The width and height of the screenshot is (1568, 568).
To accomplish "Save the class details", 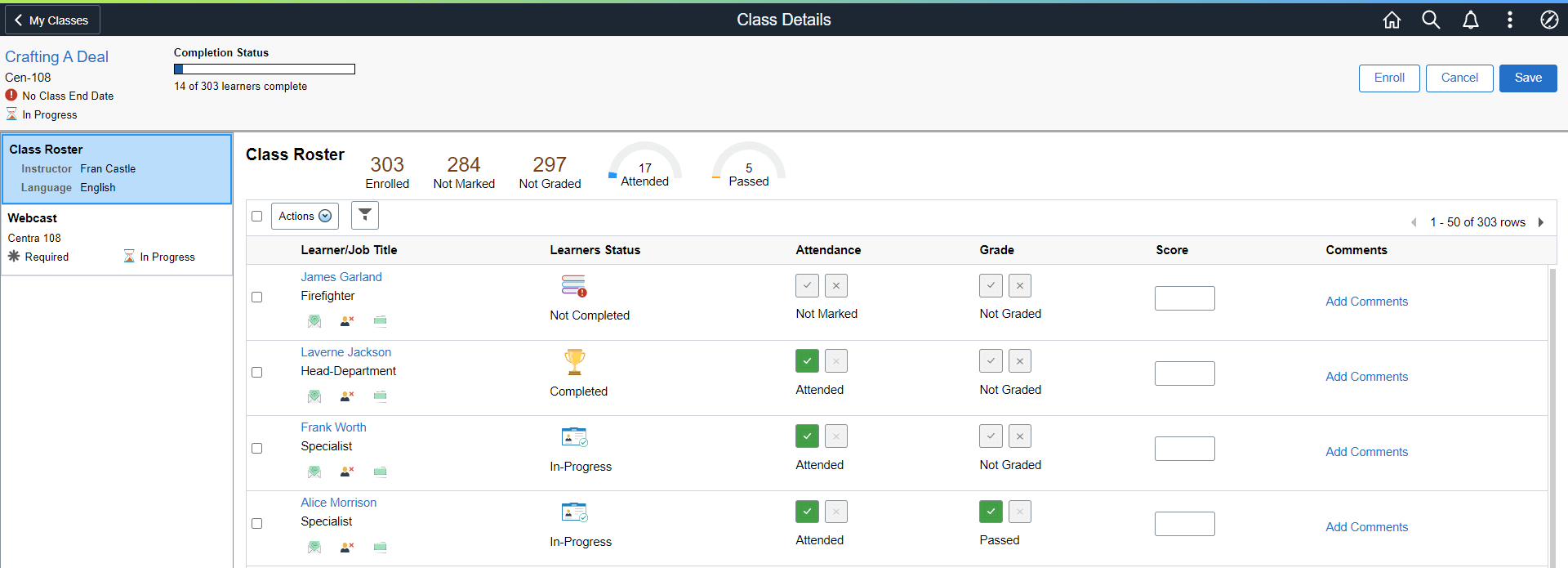I will click(1528, 78).
